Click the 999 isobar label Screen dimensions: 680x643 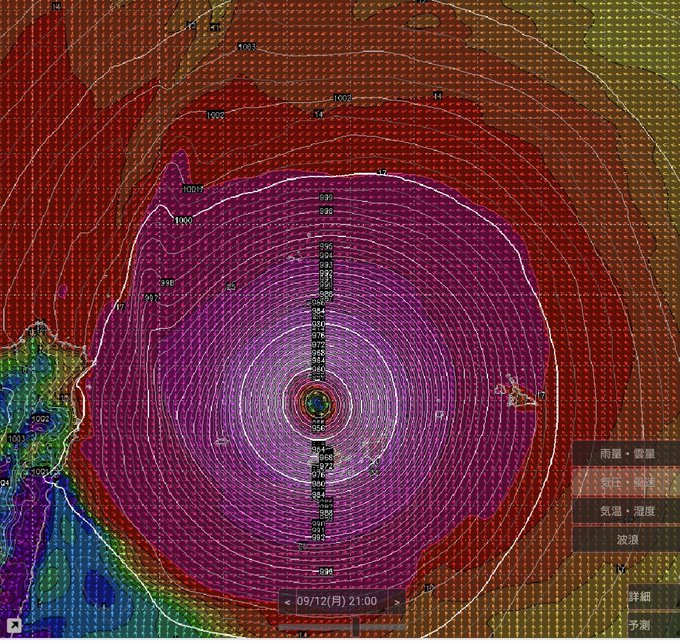[x=326, y=198]
